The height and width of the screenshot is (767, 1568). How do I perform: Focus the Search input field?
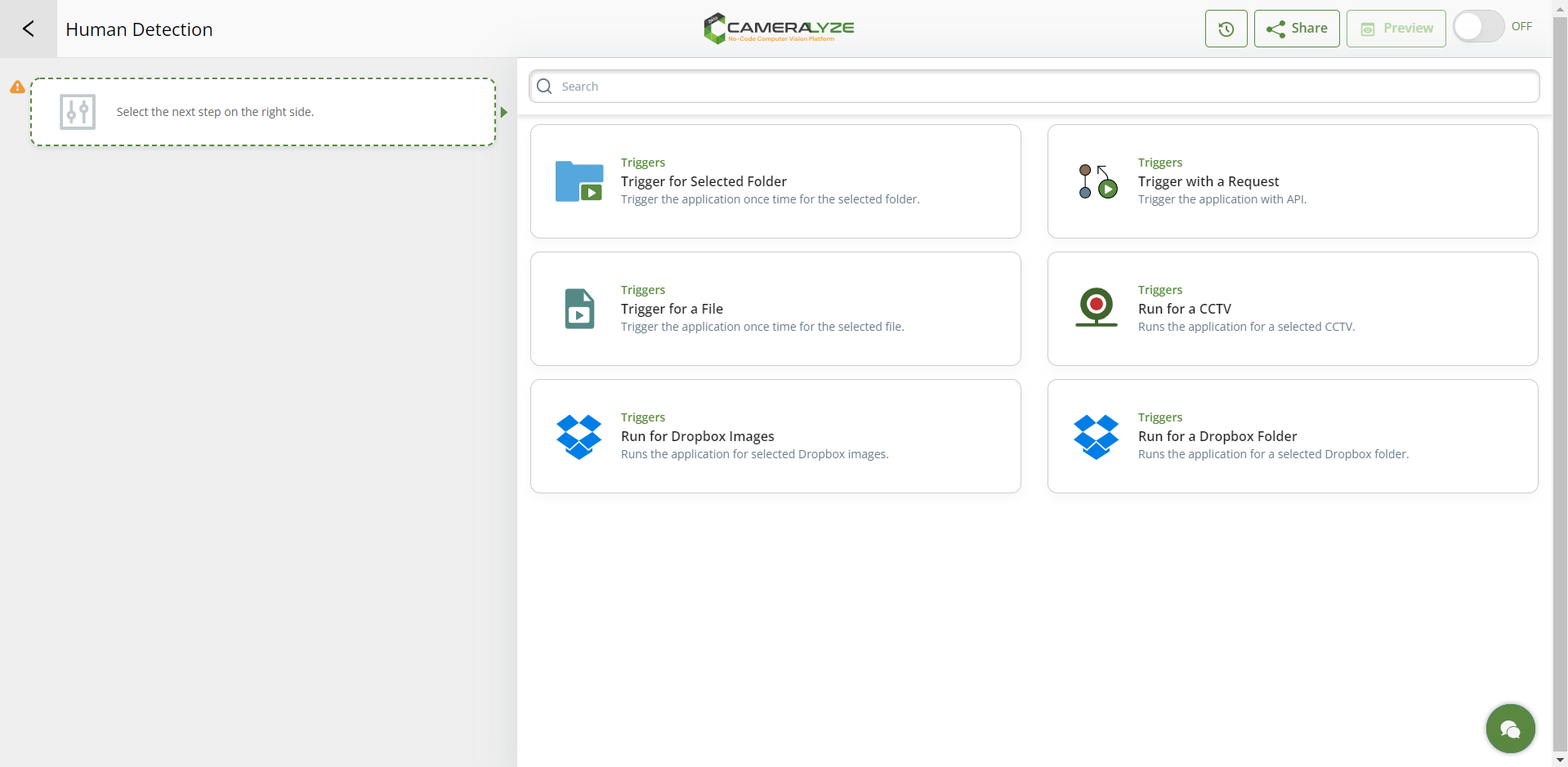[x=1034, y=87]
